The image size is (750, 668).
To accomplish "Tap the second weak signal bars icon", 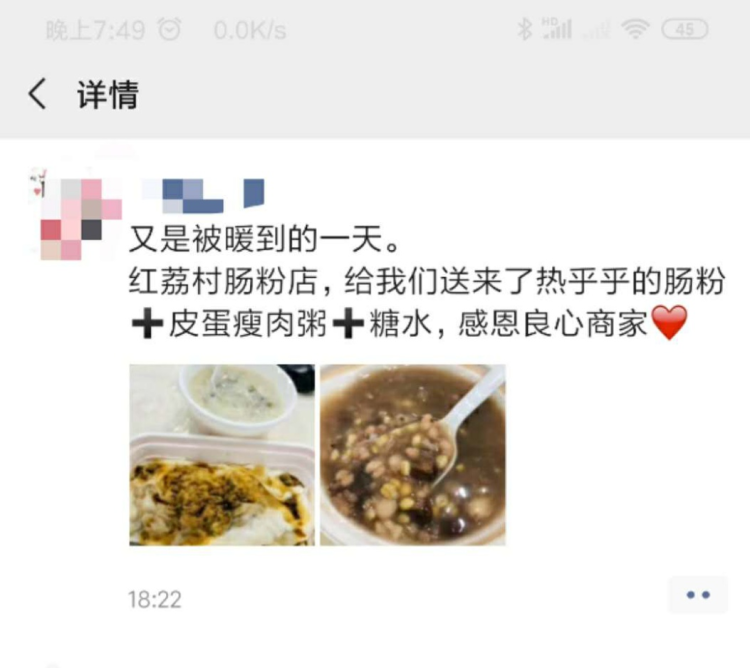I will 596,30.
